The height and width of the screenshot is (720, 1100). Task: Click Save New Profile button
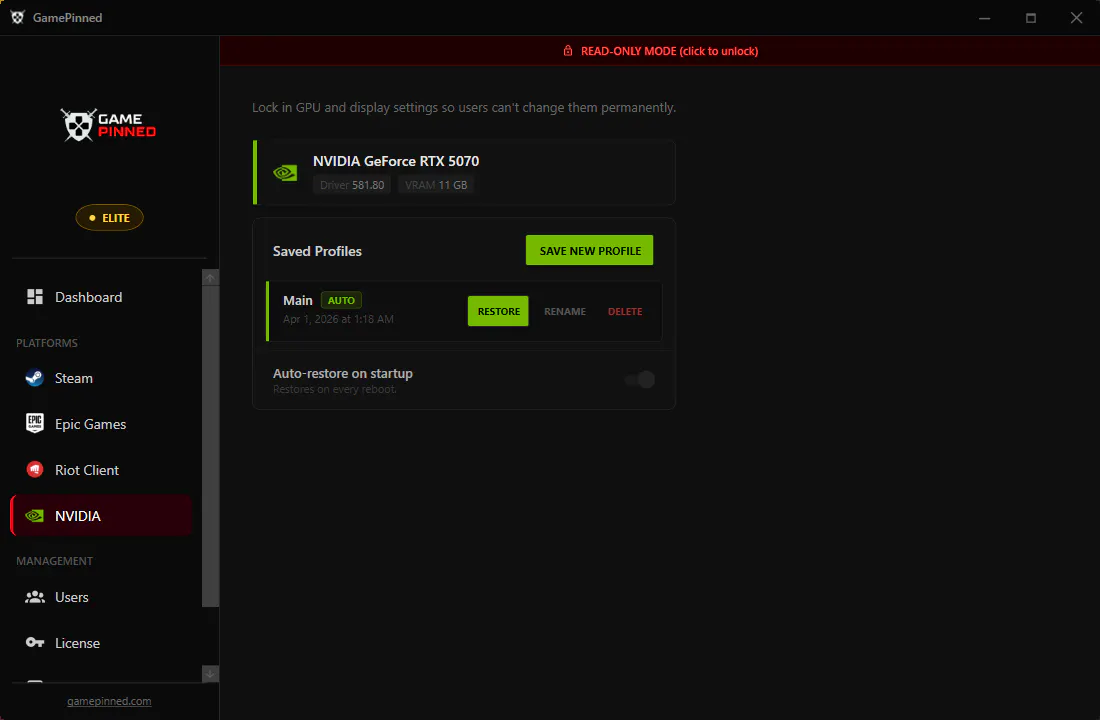click(x=589, y=251)
